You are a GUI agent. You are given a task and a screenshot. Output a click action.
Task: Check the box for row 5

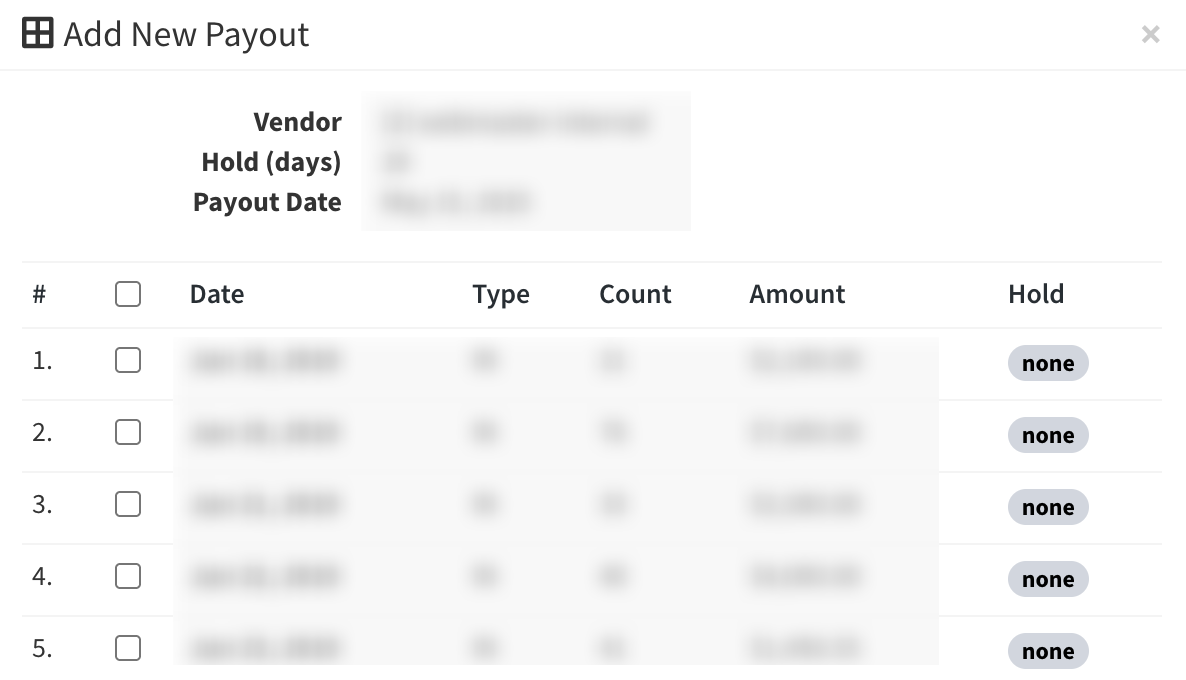(x=128, y=647)
